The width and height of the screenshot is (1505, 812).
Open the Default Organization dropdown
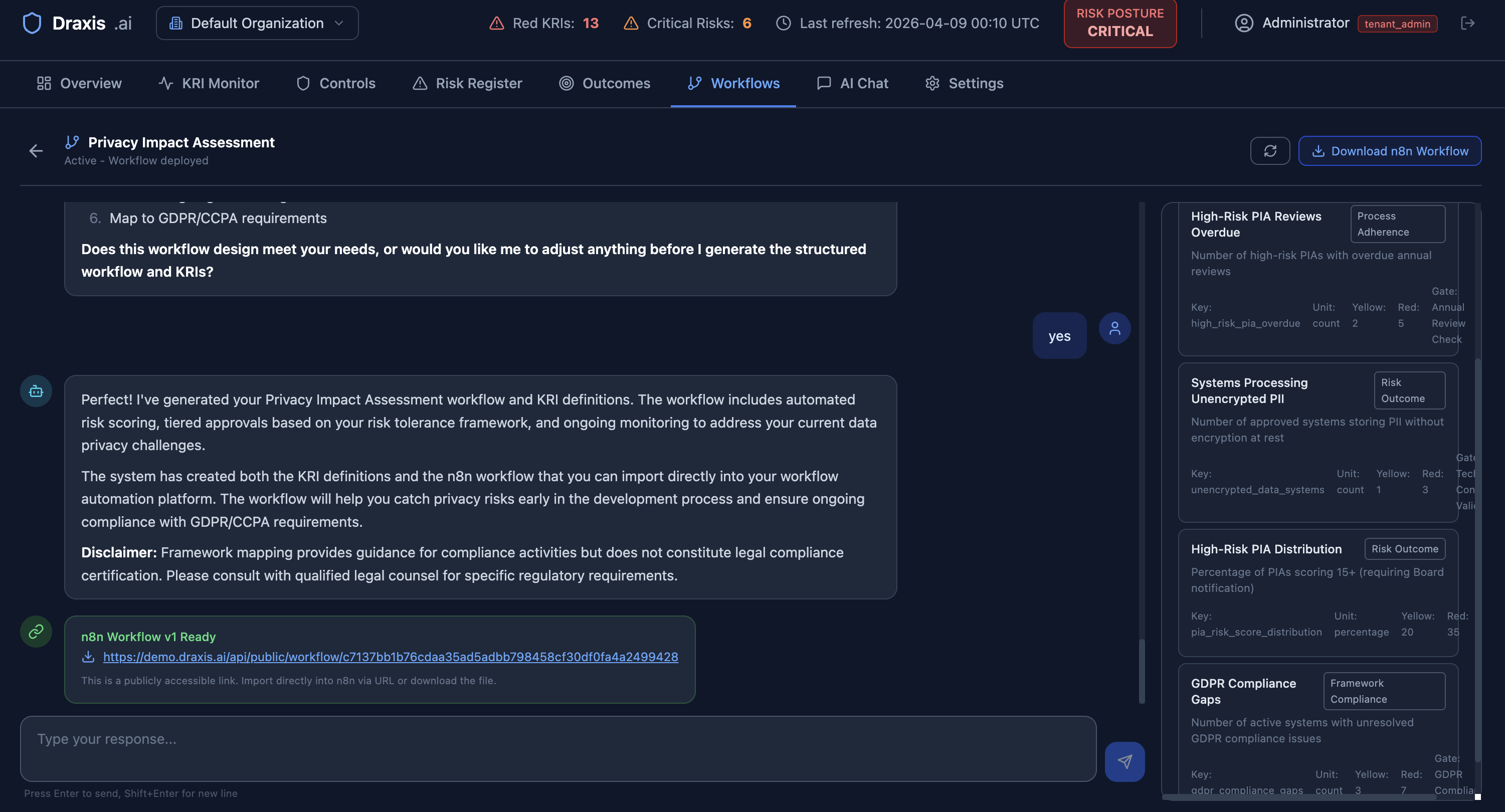click(257, 23)
